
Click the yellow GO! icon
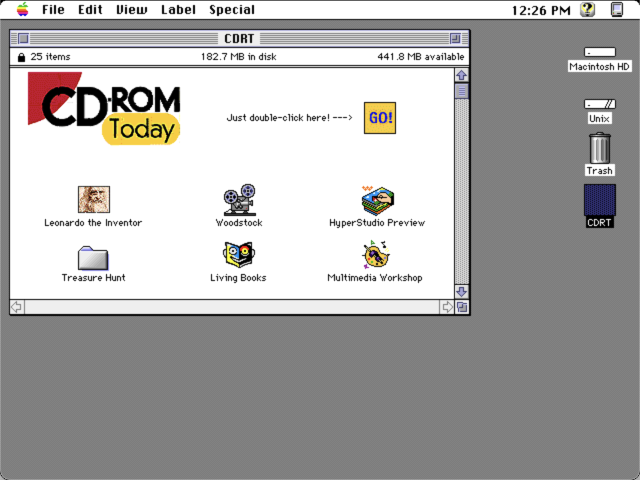click(380, 118)
